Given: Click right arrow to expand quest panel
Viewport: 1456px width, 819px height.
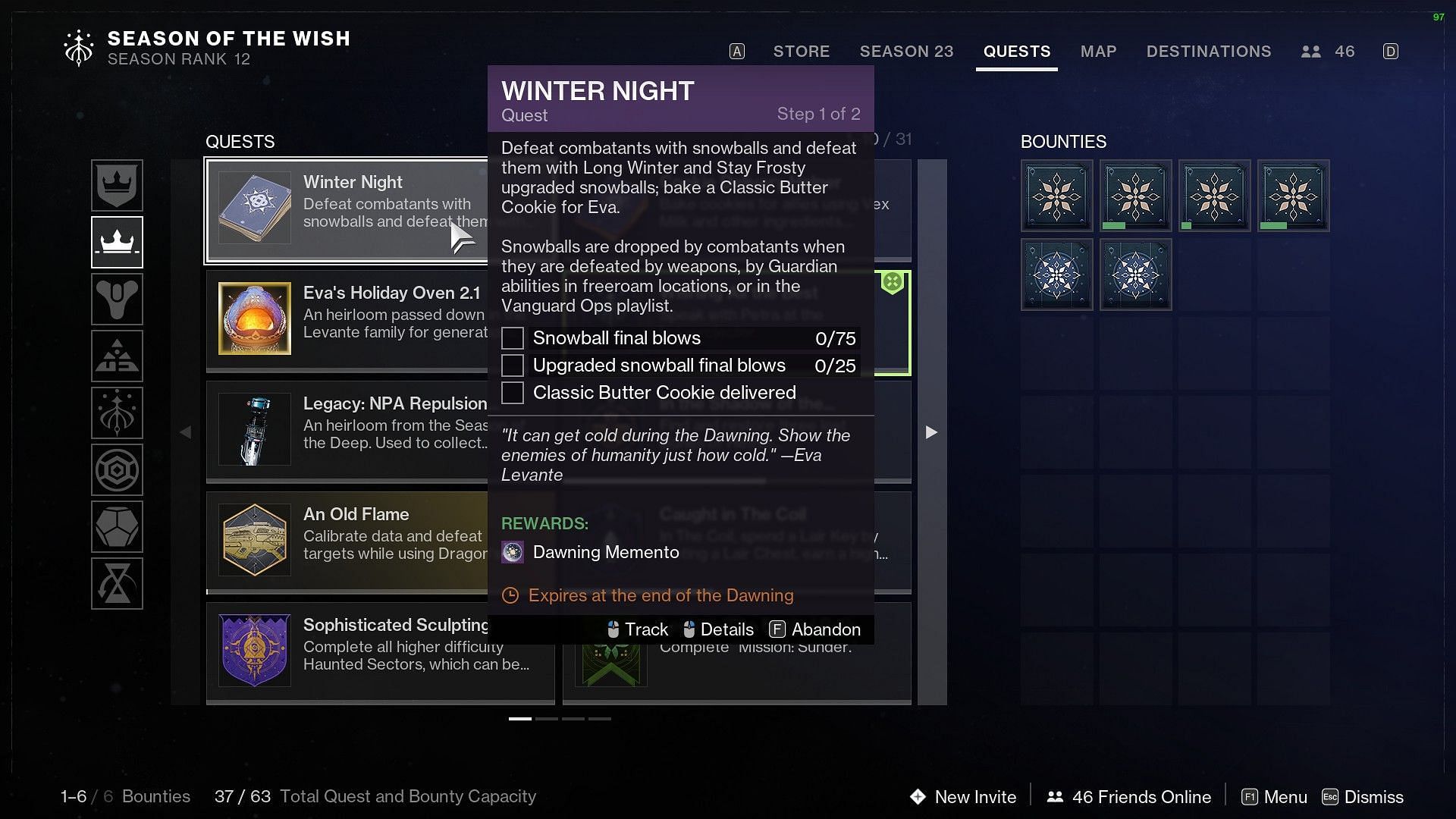Looking at the screenshot, I should [x=930, y=432].
